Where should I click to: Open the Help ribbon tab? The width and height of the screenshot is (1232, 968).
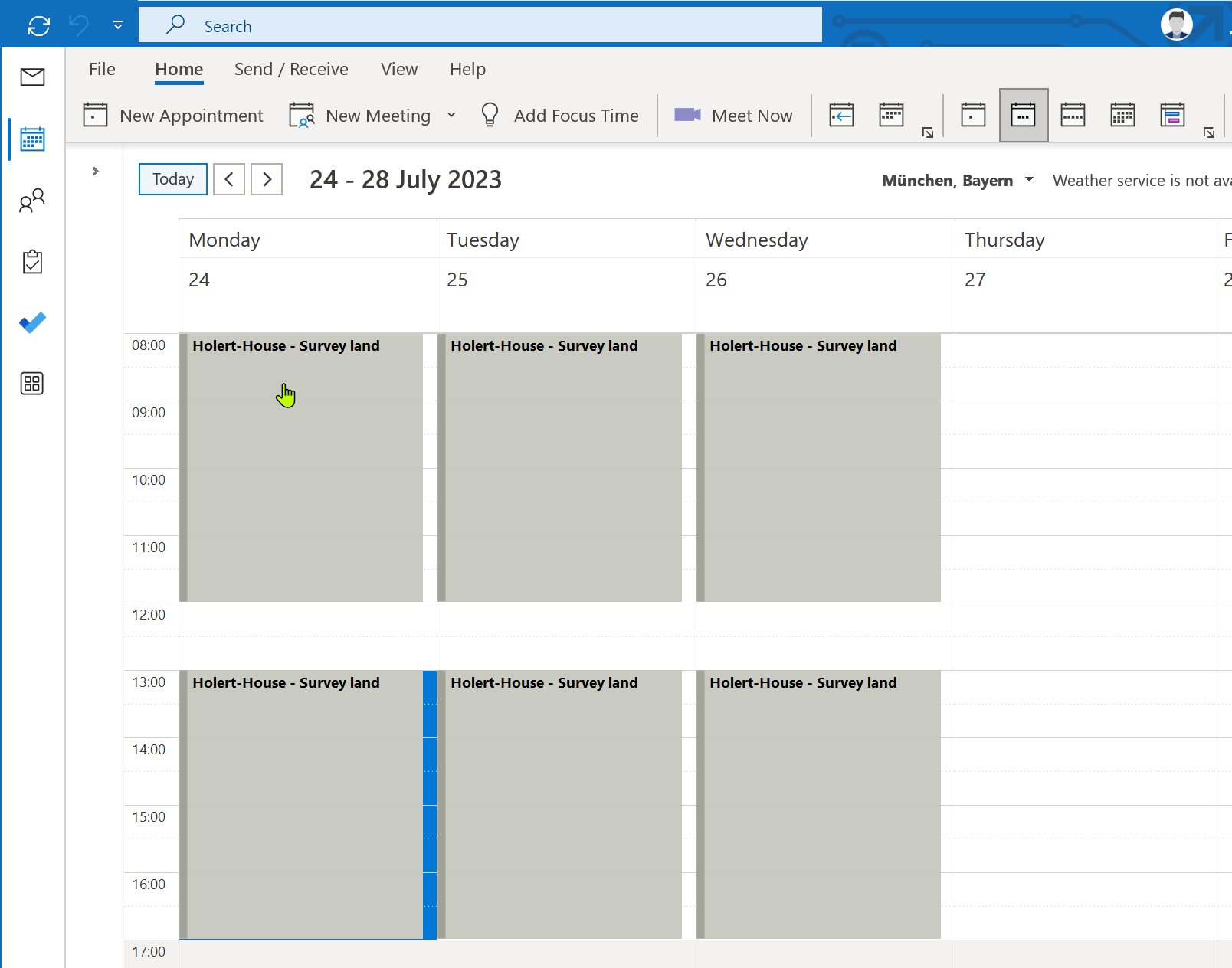467,69
